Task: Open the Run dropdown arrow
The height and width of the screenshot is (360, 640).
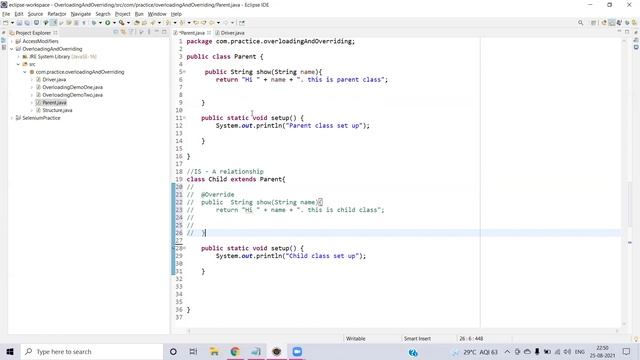Action: [114, 23]
